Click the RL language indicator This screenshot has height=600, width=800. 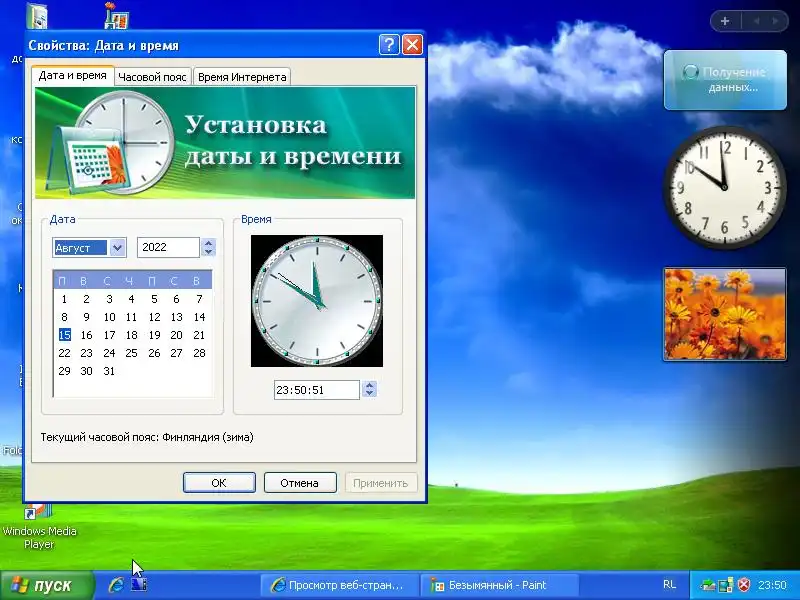tap(669, 585)
